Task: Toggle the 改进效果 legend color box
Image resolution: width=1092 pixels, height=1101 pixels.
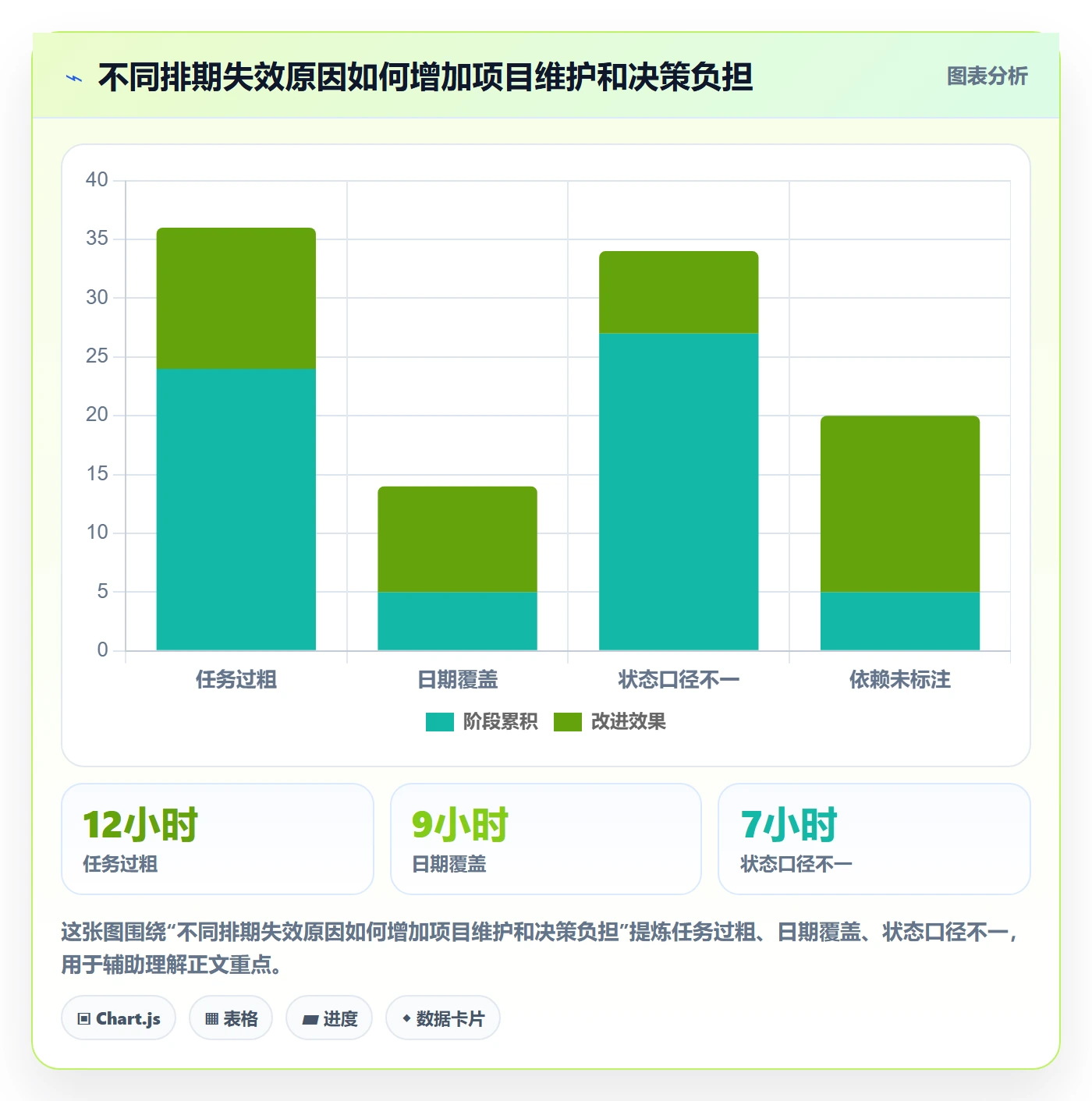Action: [568, 722]
